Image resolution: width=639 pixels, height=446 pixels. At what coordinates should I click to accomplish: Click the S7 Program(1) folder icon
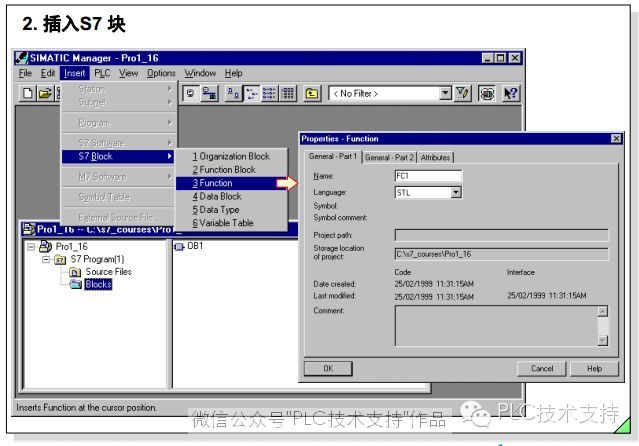pyautogui.click(x=60, y=259)
